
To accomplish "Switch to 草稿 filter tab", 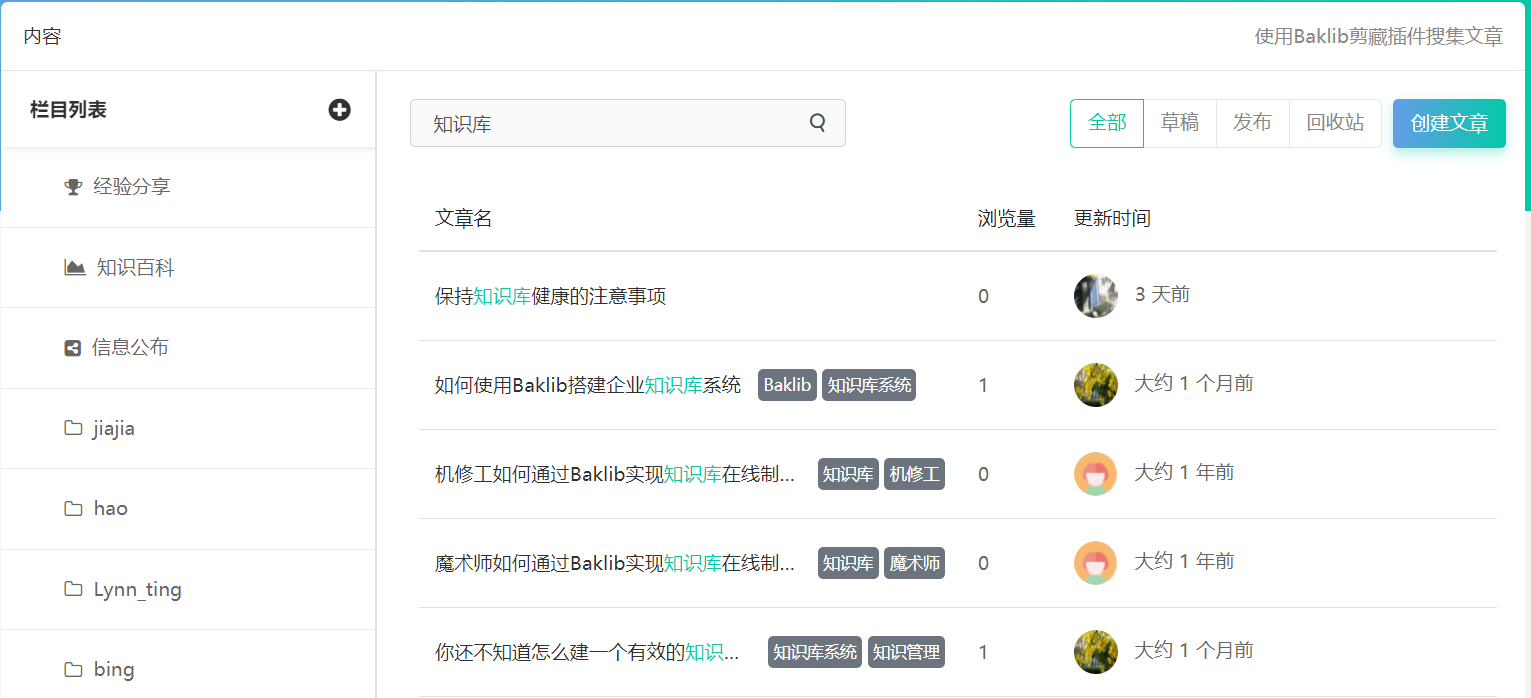I will click(x=1180, y=123).
